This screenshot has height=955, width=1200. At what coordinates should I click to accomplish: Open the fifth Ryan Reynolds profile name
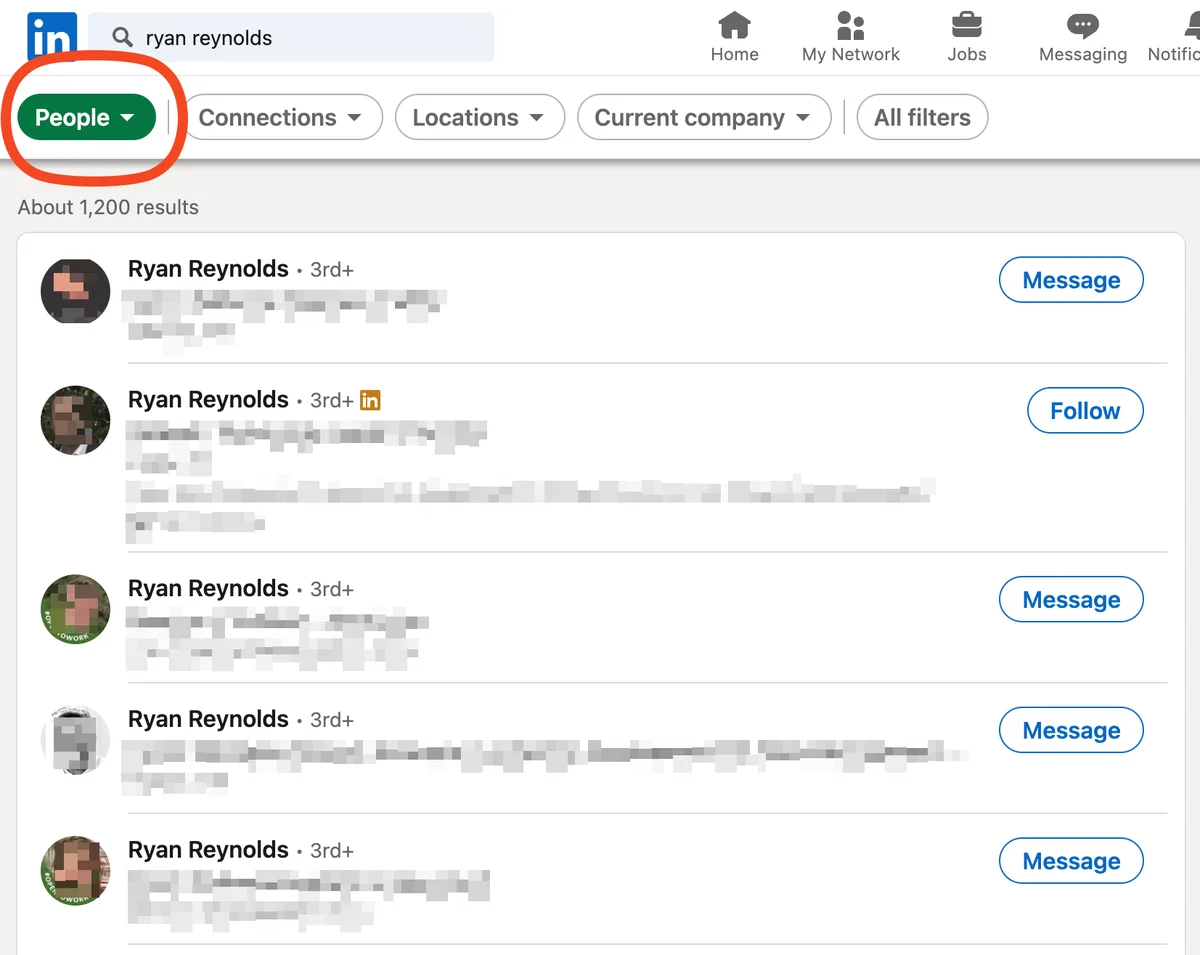click(x=208, y=850)
